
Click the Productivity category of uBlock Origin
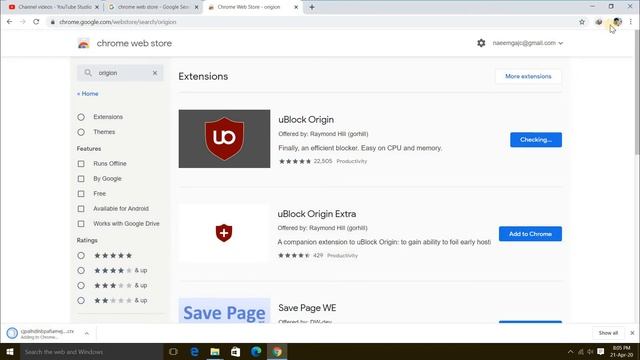pos(351,161)
